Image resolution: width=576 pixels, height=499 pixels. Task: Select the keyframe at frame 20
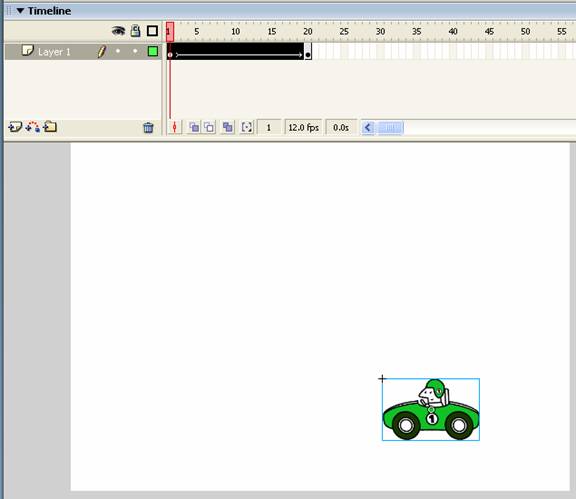[x=308, y=51]
